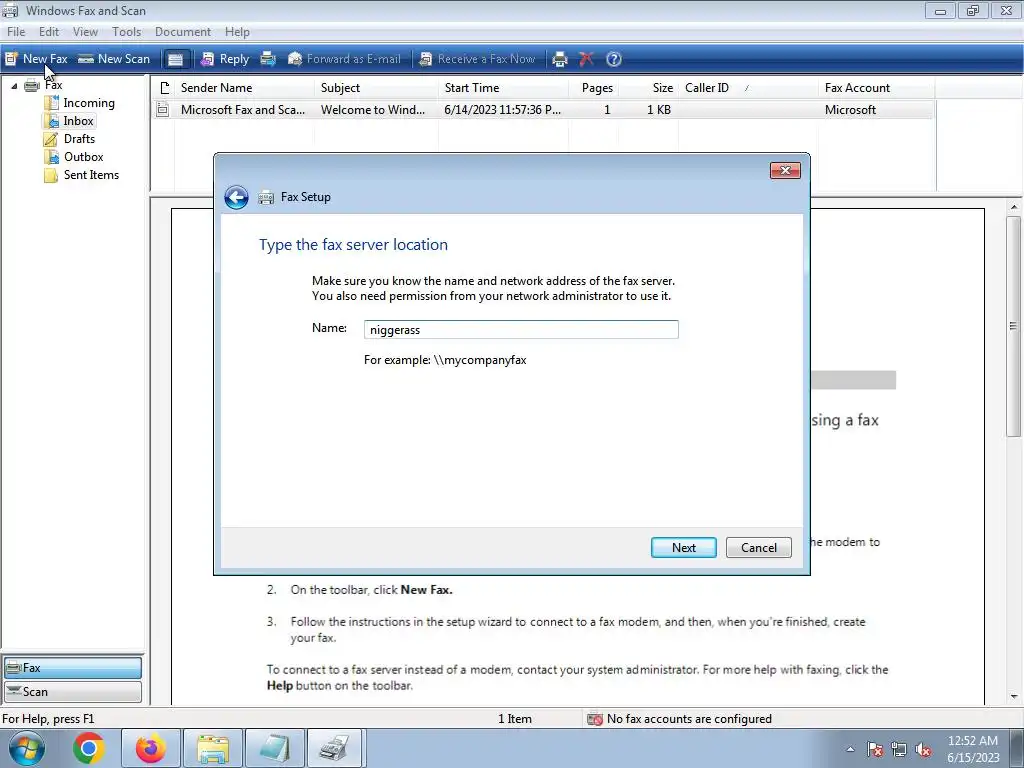Open the Windows Start menu
The height and width of the screenshot is (768, 1024).
coord(27,748)
